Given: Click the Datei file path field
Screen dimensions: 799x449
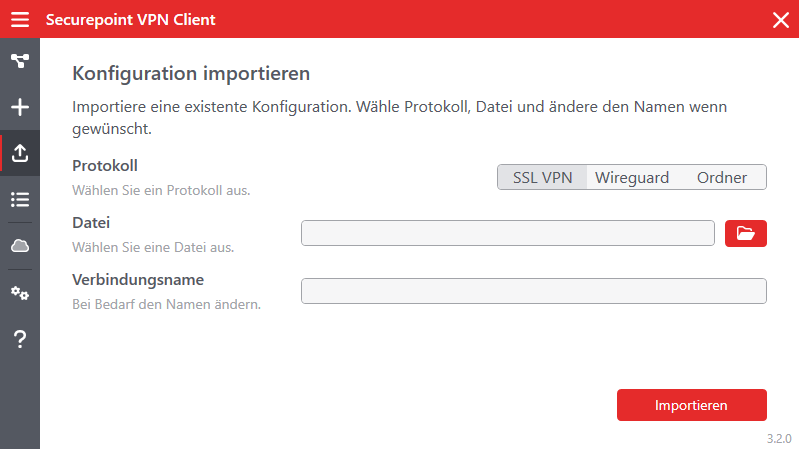Looking at the screenshot, I should pos(507,233).
